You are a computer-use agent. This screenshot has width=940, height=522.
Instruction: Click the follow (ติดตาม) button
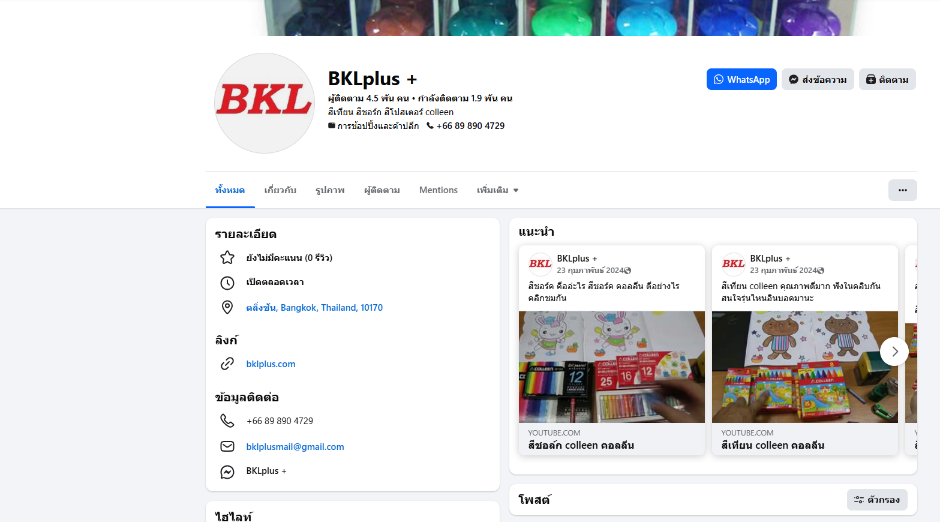887,79
